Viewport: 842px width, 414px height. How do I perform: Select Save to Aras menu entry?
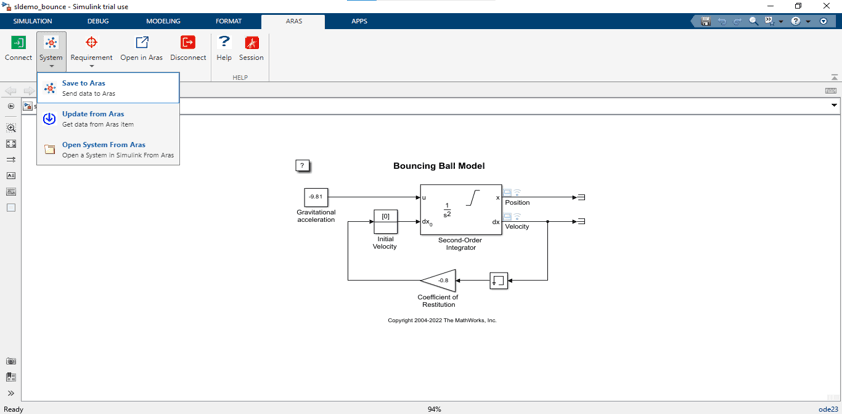click(x=108, y=88)
